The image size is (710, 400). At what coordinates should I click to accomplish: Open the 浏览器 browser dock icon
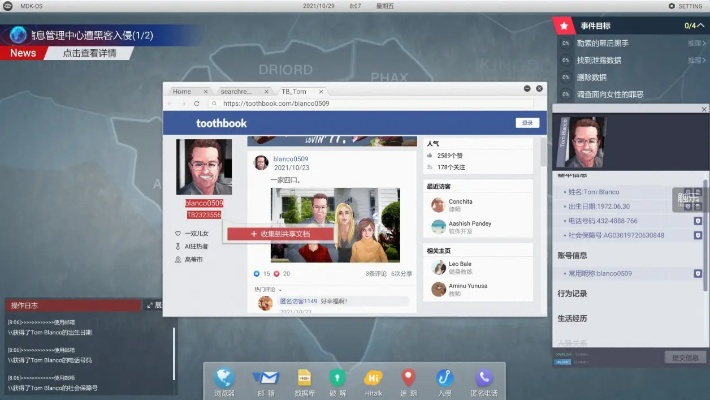[224, 378]
